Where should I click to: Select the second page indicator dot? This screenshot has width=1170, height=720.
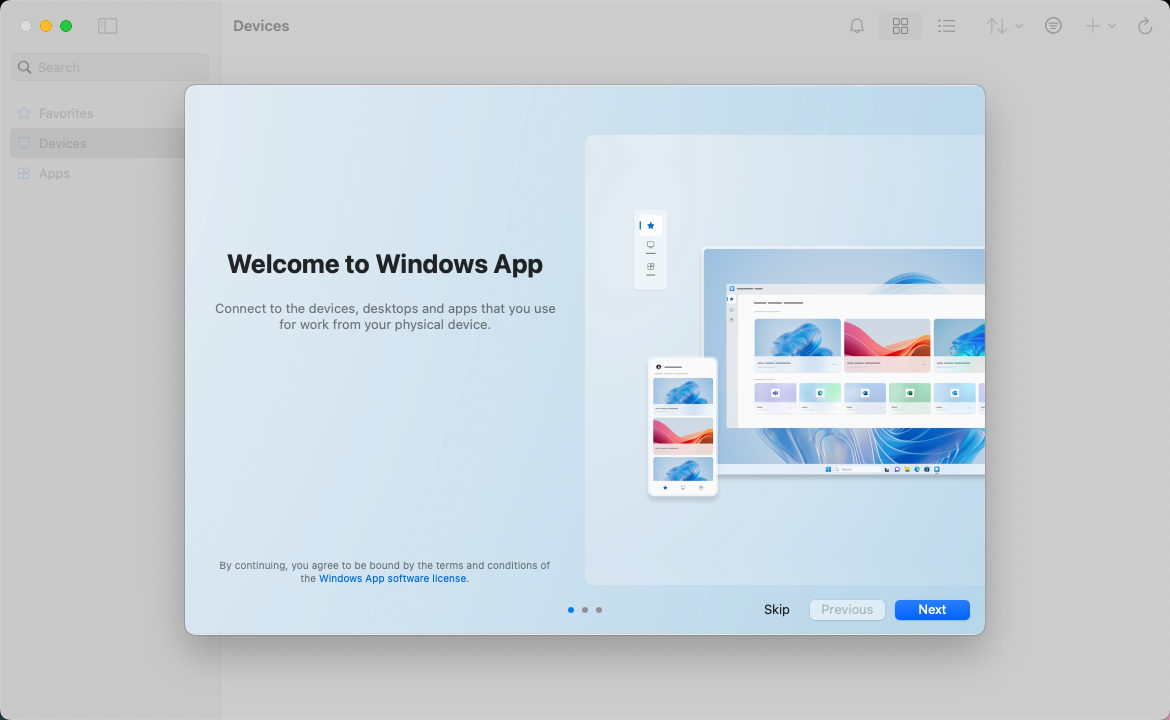click(x=585, y=610)
